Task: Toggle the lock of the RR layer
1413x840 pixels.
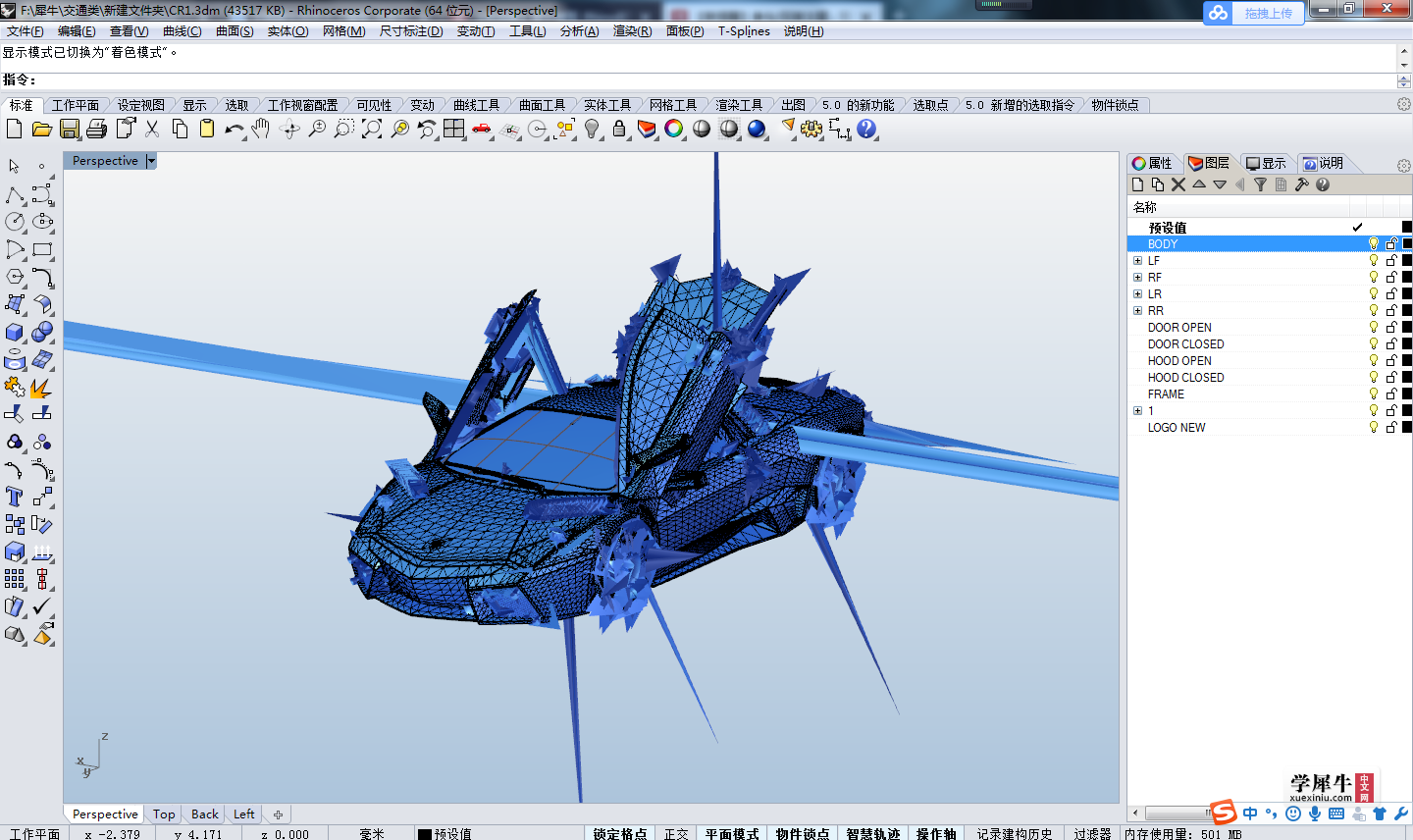Action: (1391, 310)
